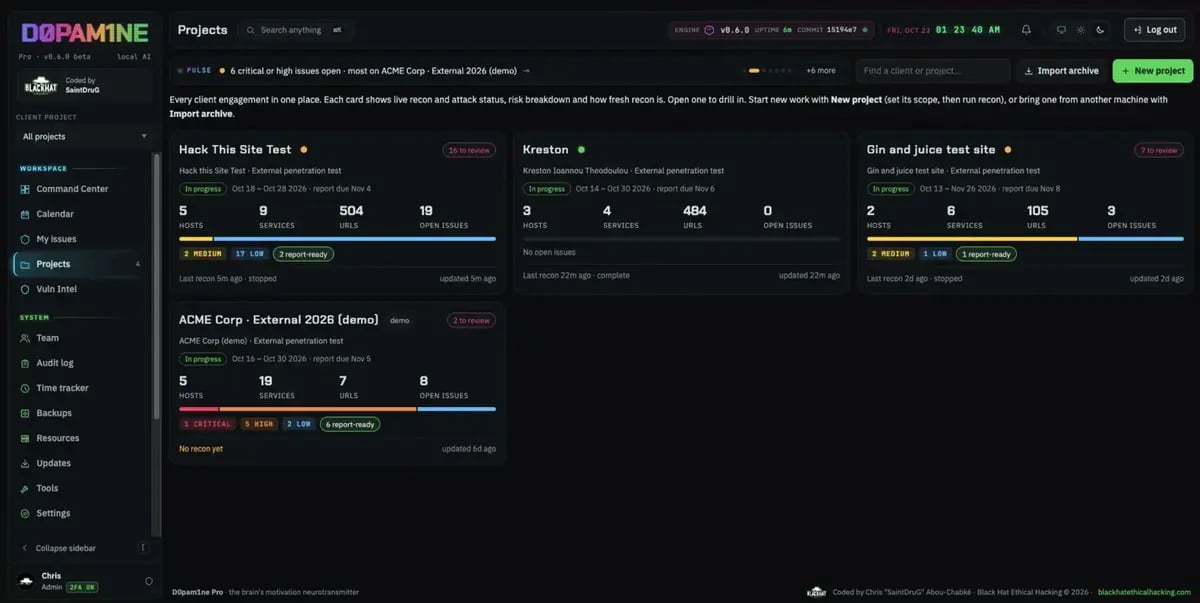The image size is (1200, 603).
Task: Click the engine brain icon in status pill
Action: click(709, 30)
